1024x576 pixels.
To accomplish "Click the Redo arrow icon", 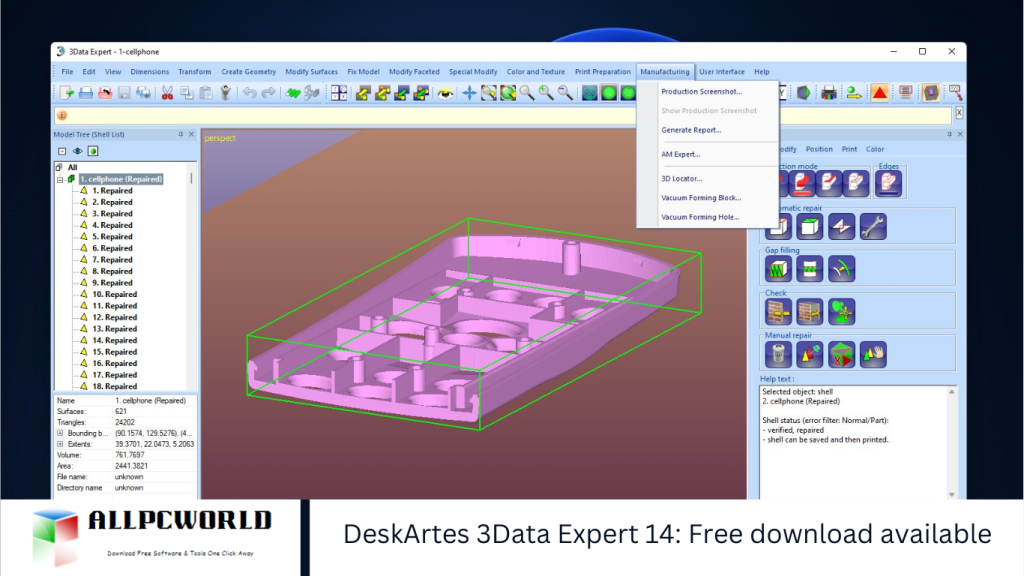I will click(268, 93).
